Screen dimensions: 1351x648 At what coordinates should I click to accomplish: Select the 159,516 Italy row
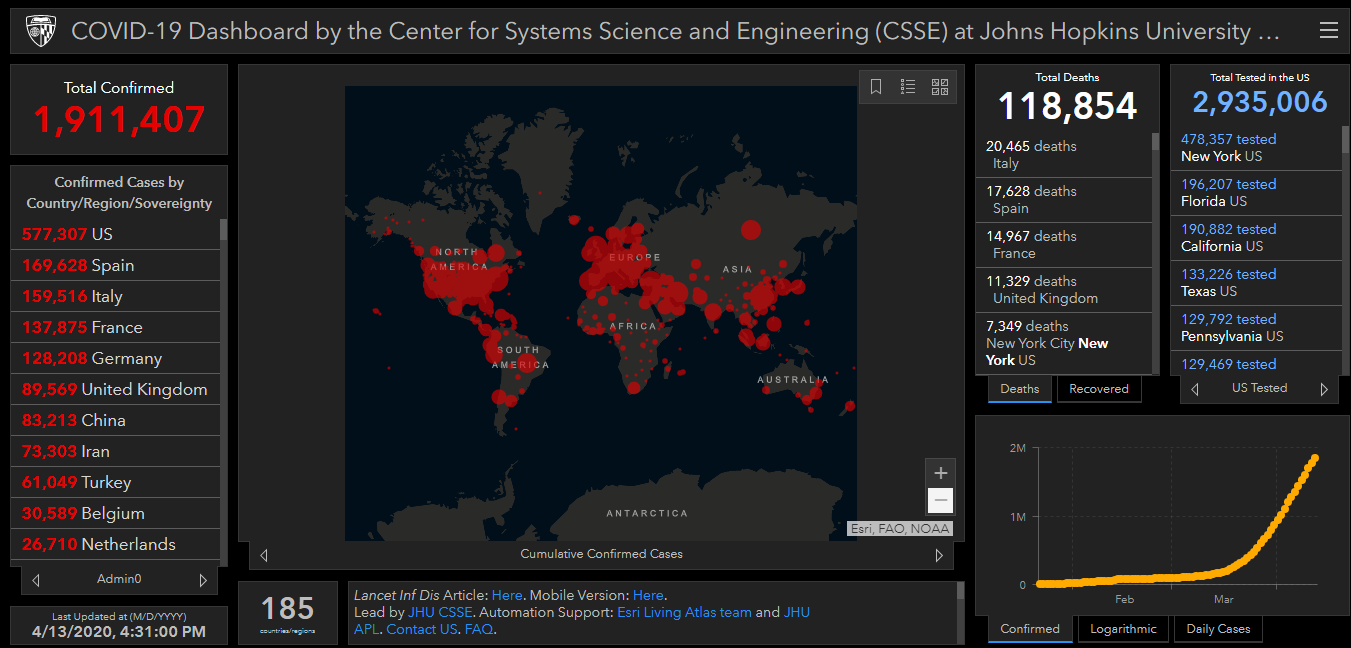(x=115, y=296)
